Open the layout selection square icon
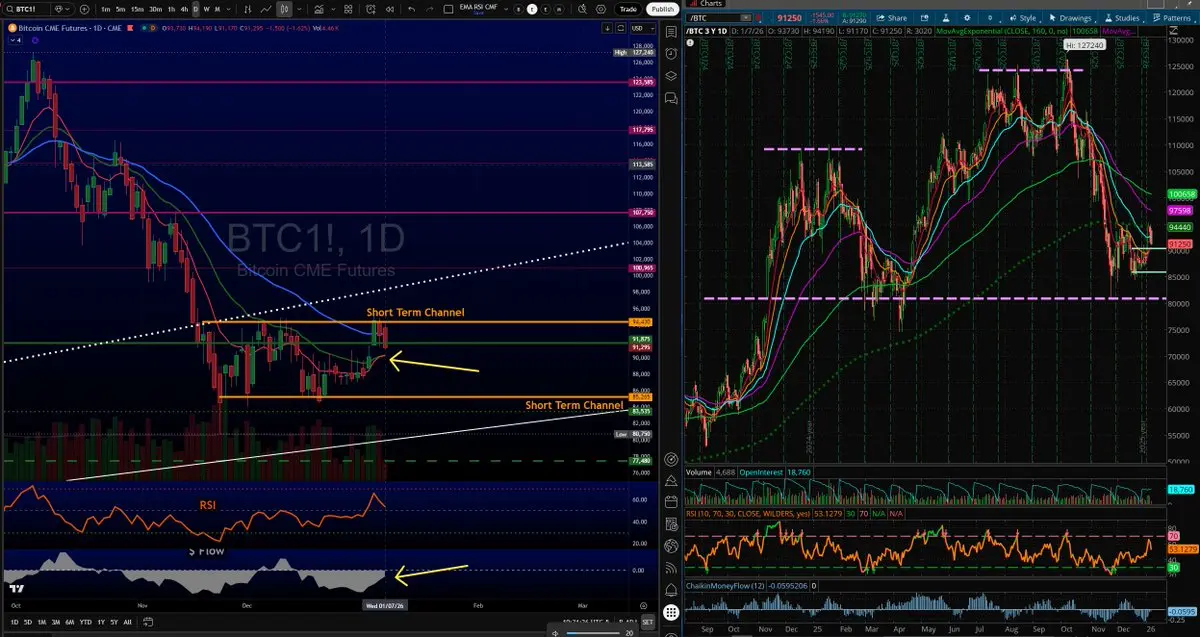Image resolution: width=1200 pixels, height=637 pixels. click(448, 9)
